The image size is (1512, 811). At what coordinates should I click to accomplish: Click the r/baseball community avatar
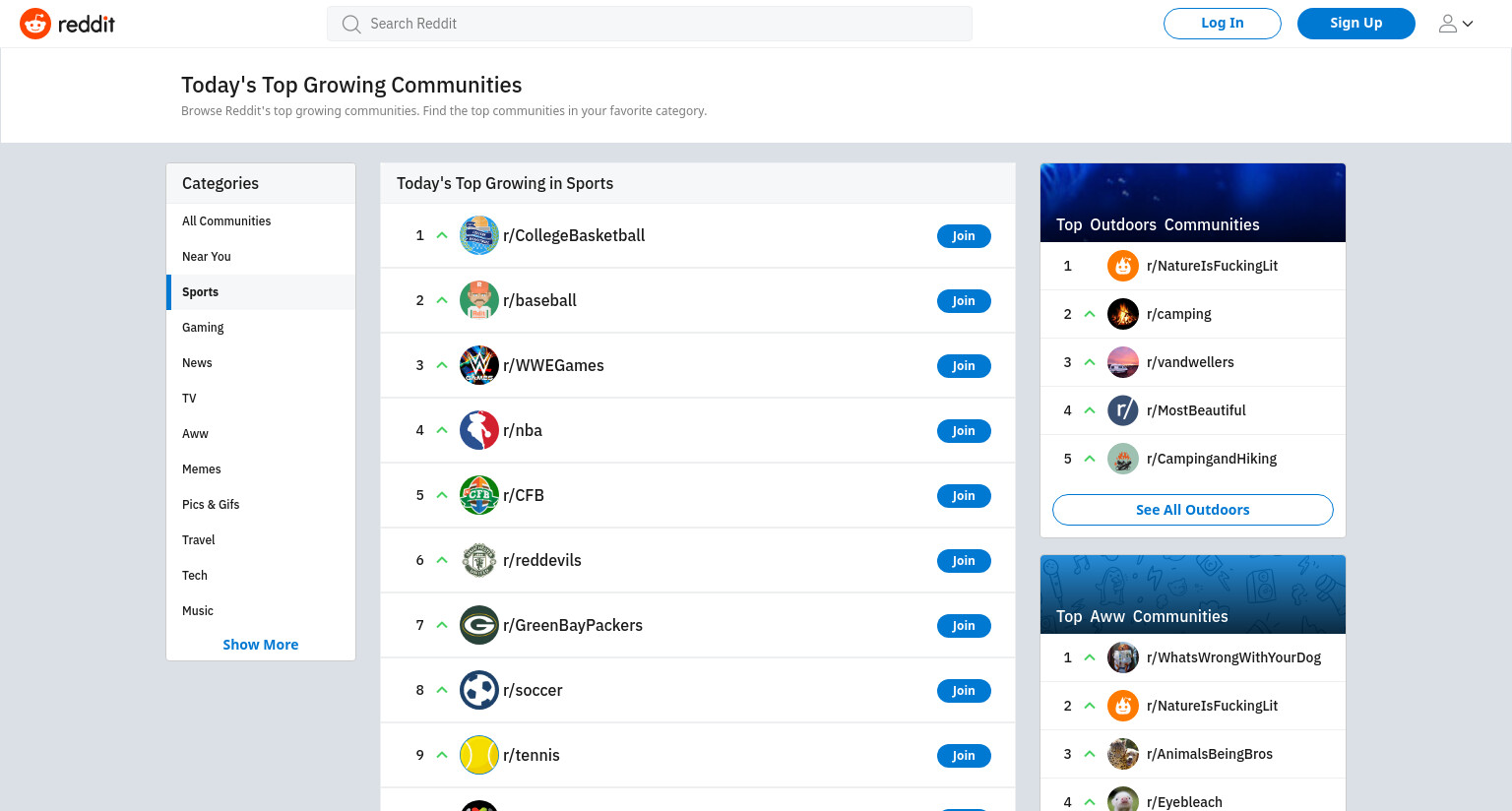[479, 300]
